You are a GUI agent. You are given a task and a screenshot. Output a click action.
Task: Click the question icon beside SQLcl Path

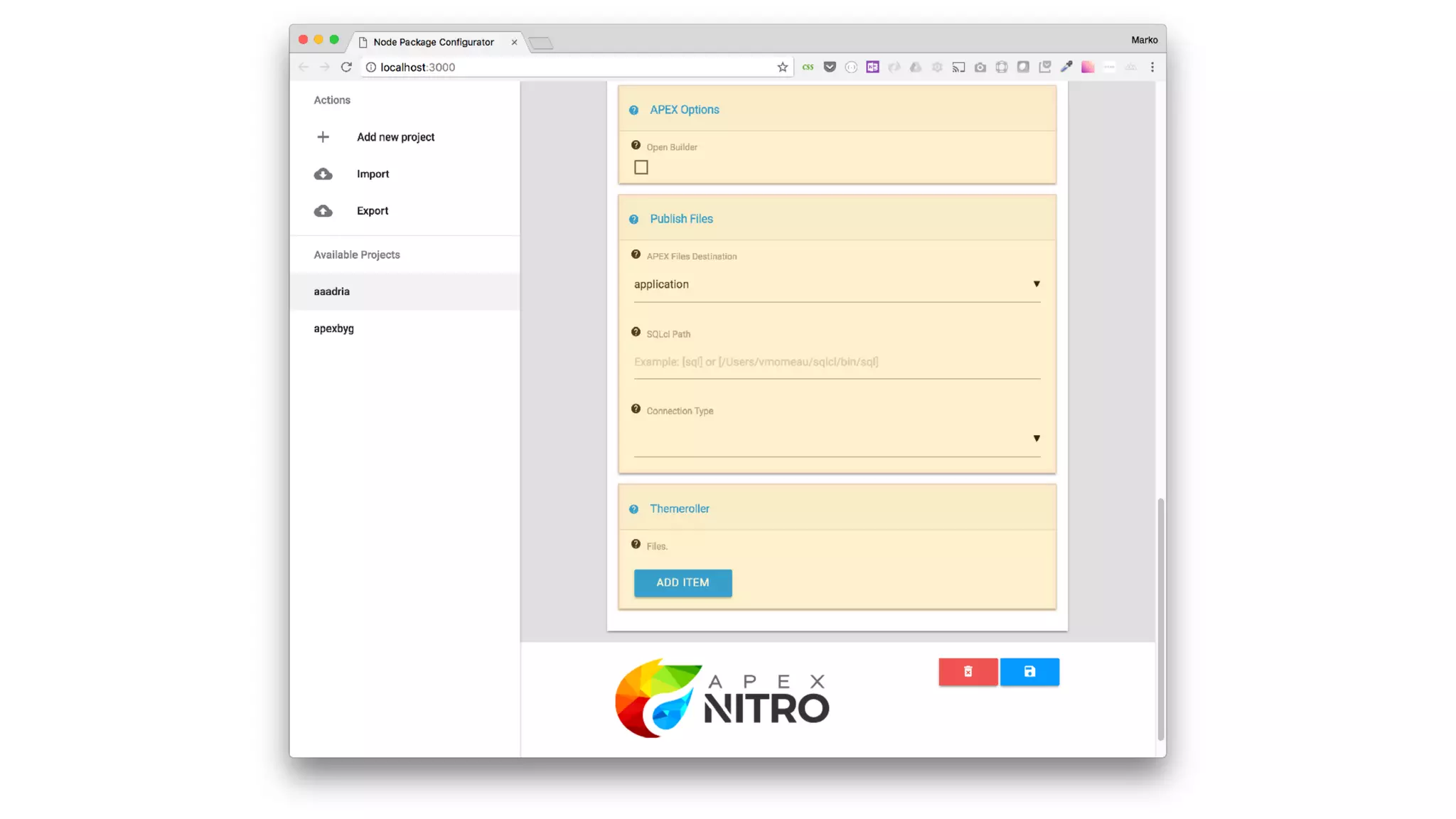(636, 332)
